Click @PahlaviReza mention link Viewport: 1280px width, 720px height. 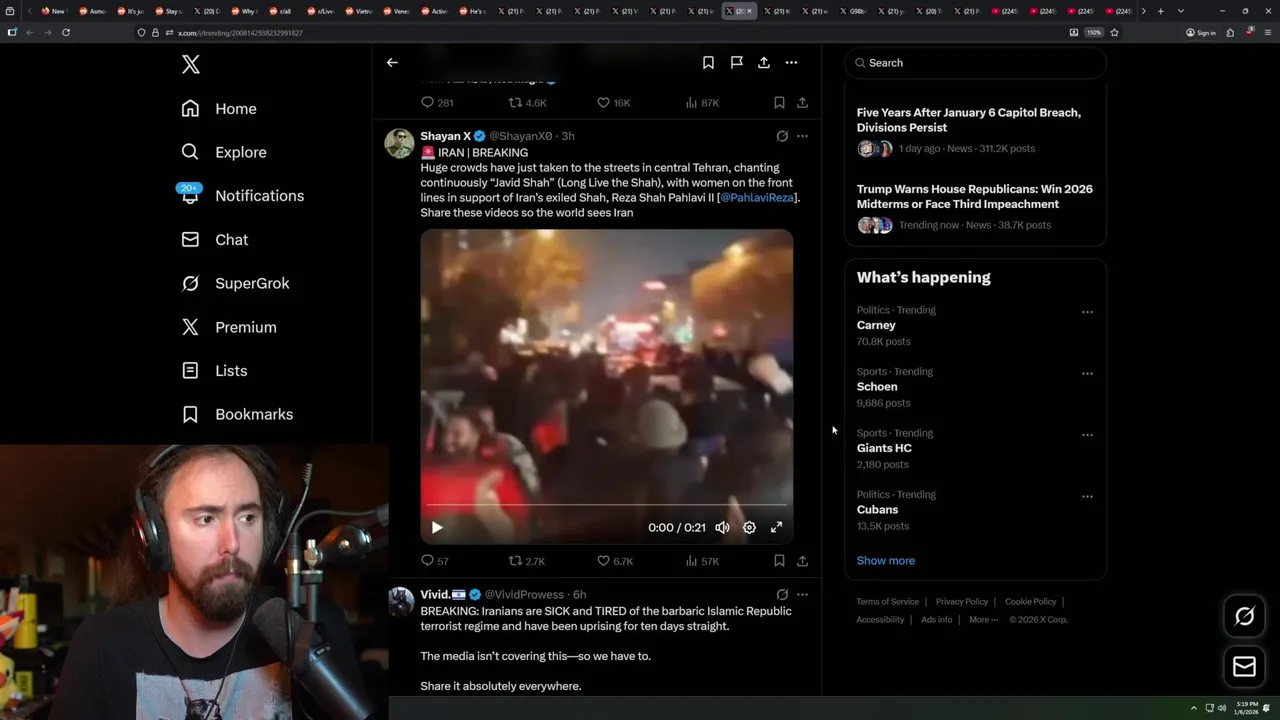tap(757, 198)
